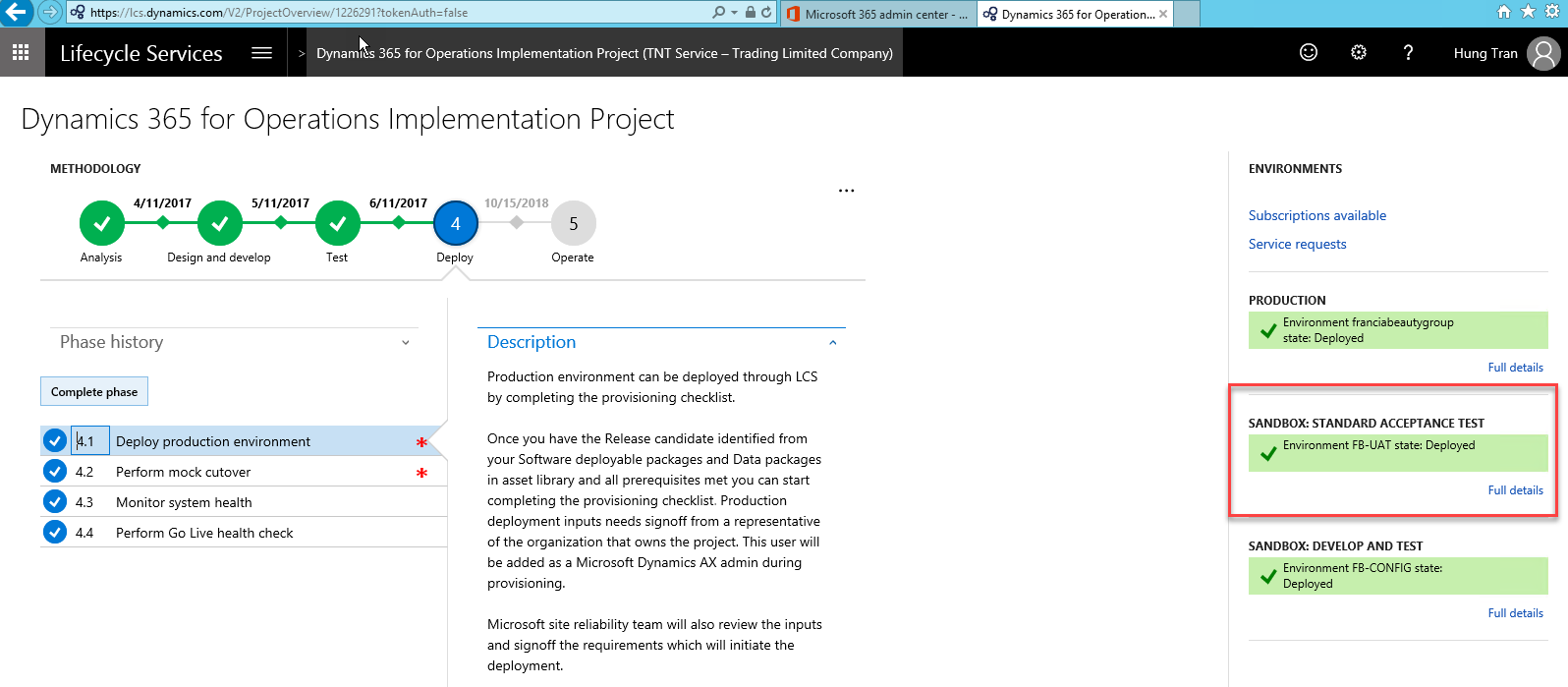Close the Dynamics 365 for Operations tab
This screenshot has width=1568, height=687.
[x=1163, y=14]
